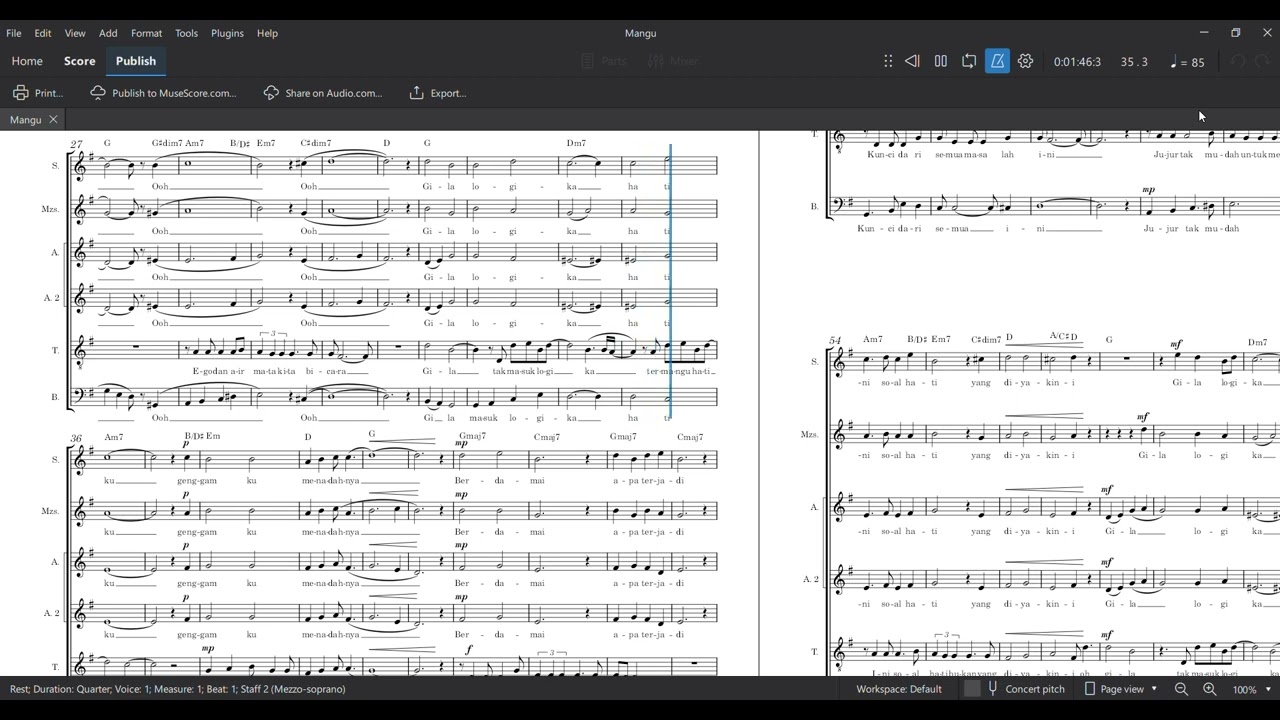Click the tempo quarter note = 85
The height and width of the screenshot is (720, 1280).
1187,62
